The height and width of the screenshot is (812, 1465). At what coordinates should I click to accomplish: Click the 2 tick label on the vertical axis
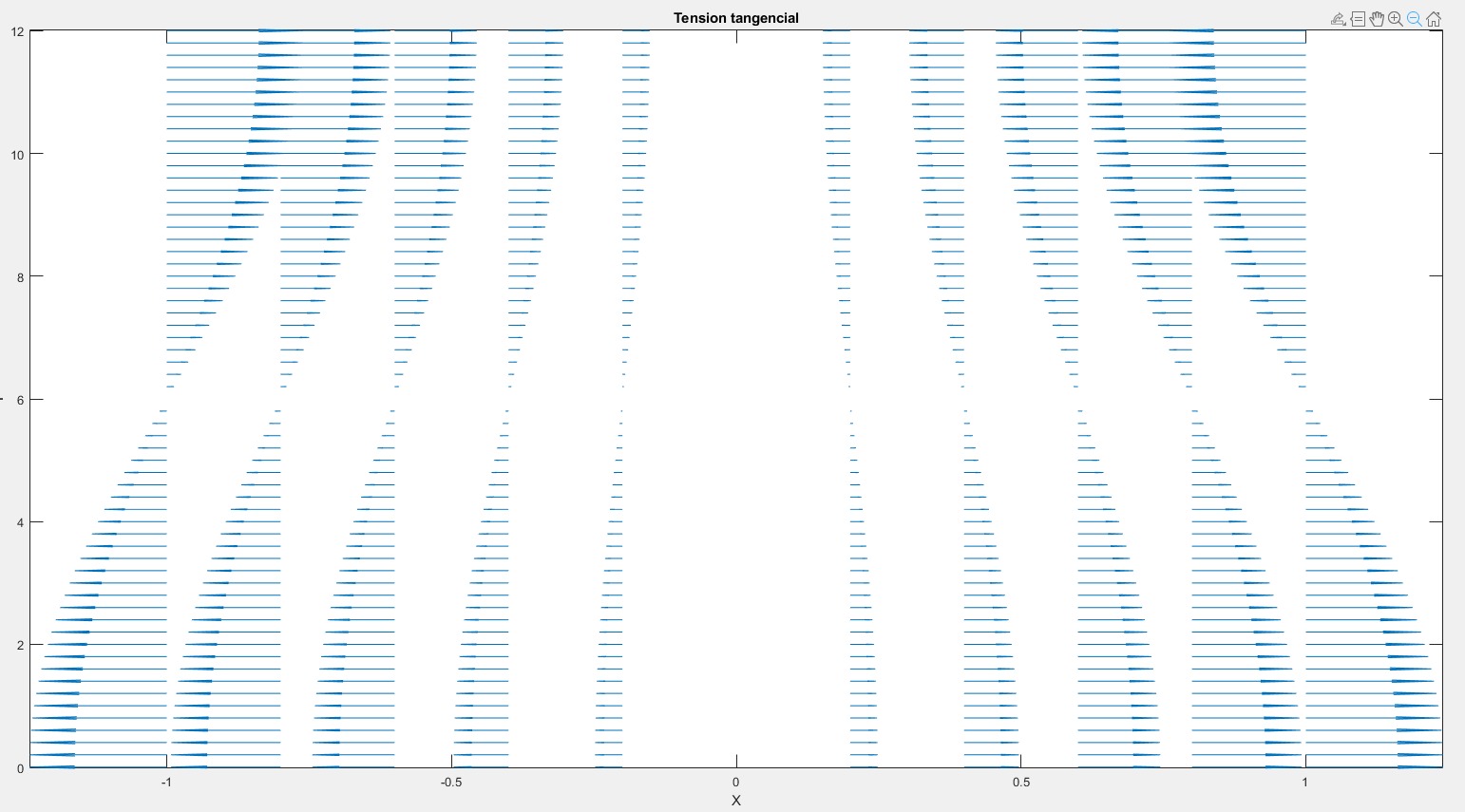20,645
